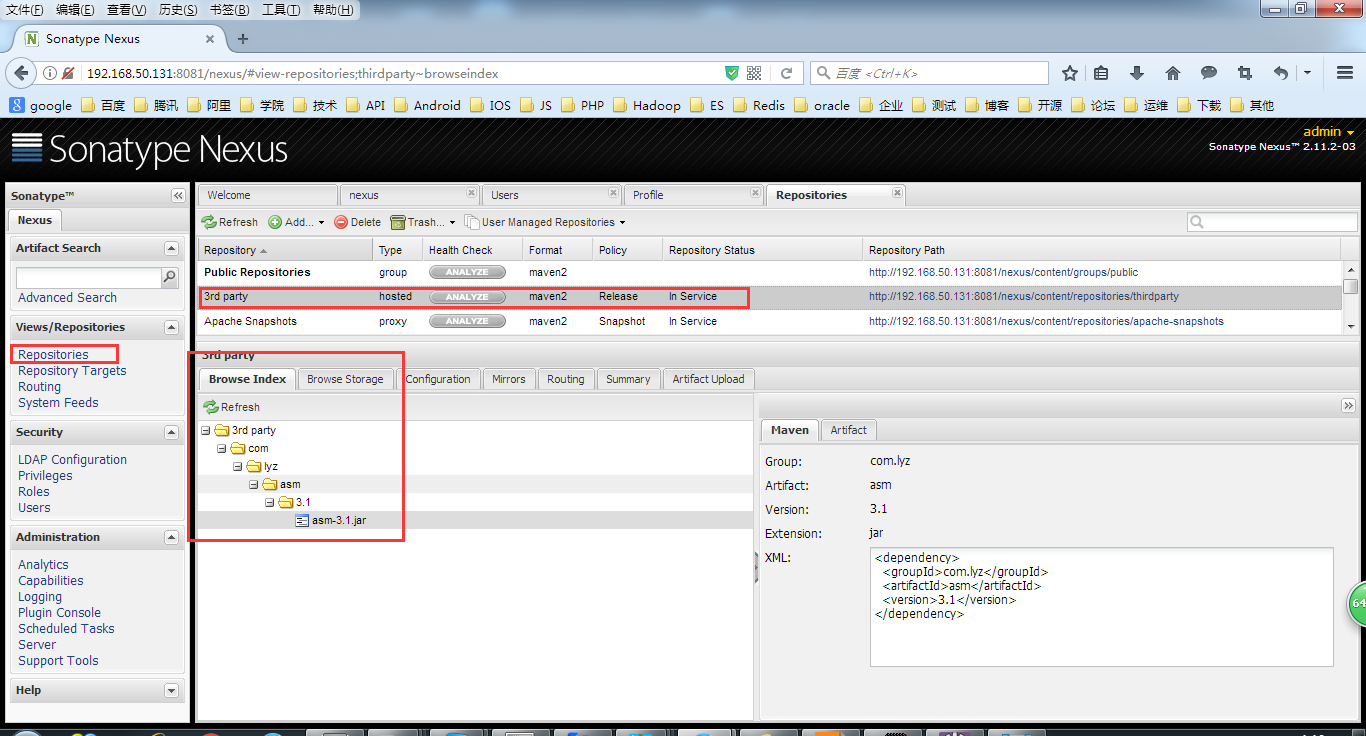Close the Profile tab
The image size is (1366, 736).
click(754, 192)
